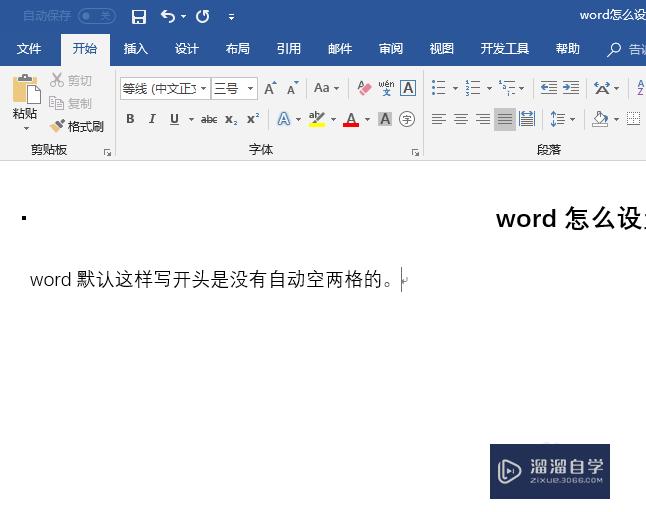Screen dimensions: 646x512
Task: Click the Redo/Repeat icon
Action: pyautogui.click(x=202, y=17)
